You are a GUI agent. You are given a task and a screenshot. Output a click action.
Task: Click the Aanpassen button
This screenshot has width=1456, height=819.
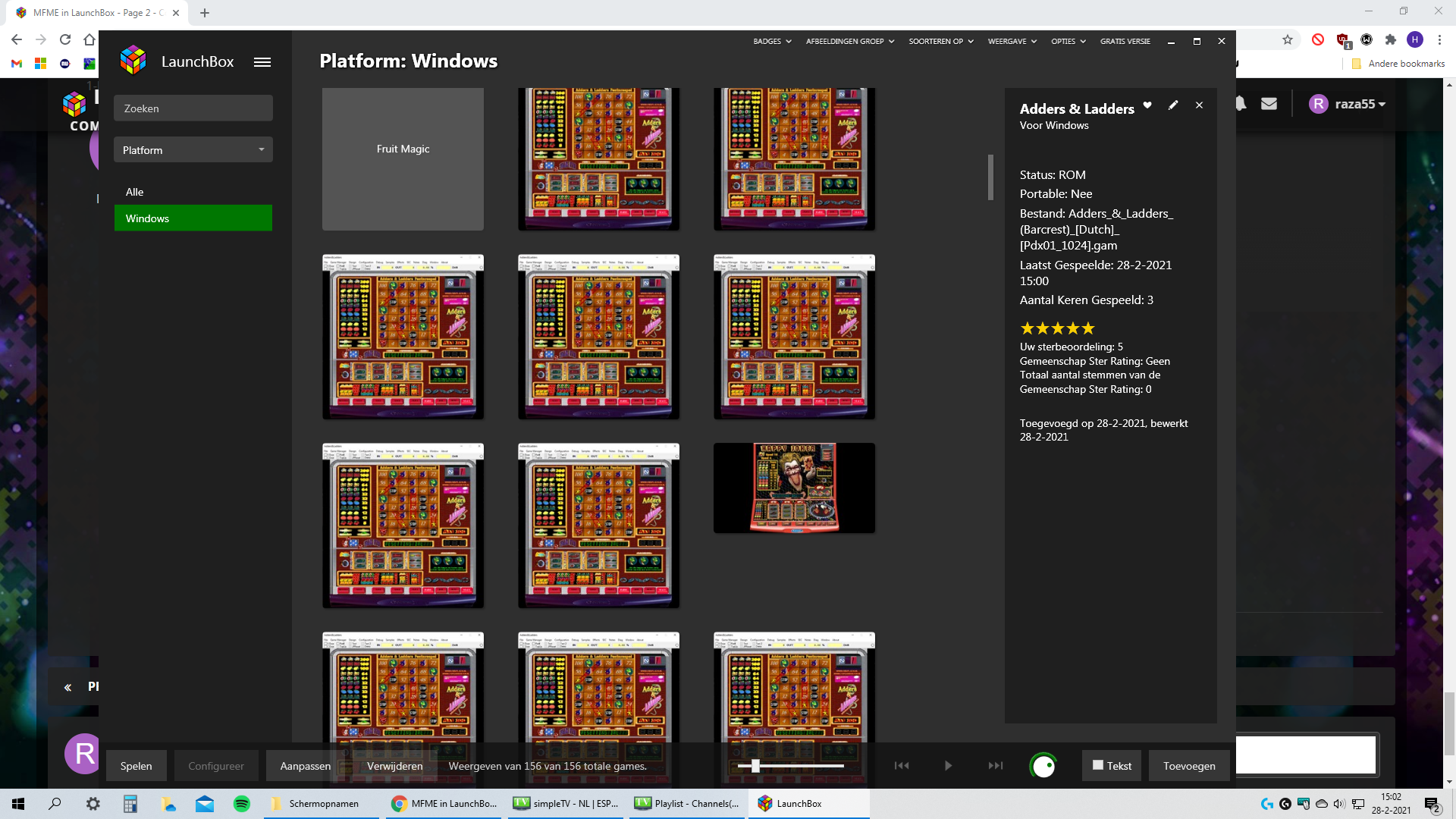pos(306,766)
